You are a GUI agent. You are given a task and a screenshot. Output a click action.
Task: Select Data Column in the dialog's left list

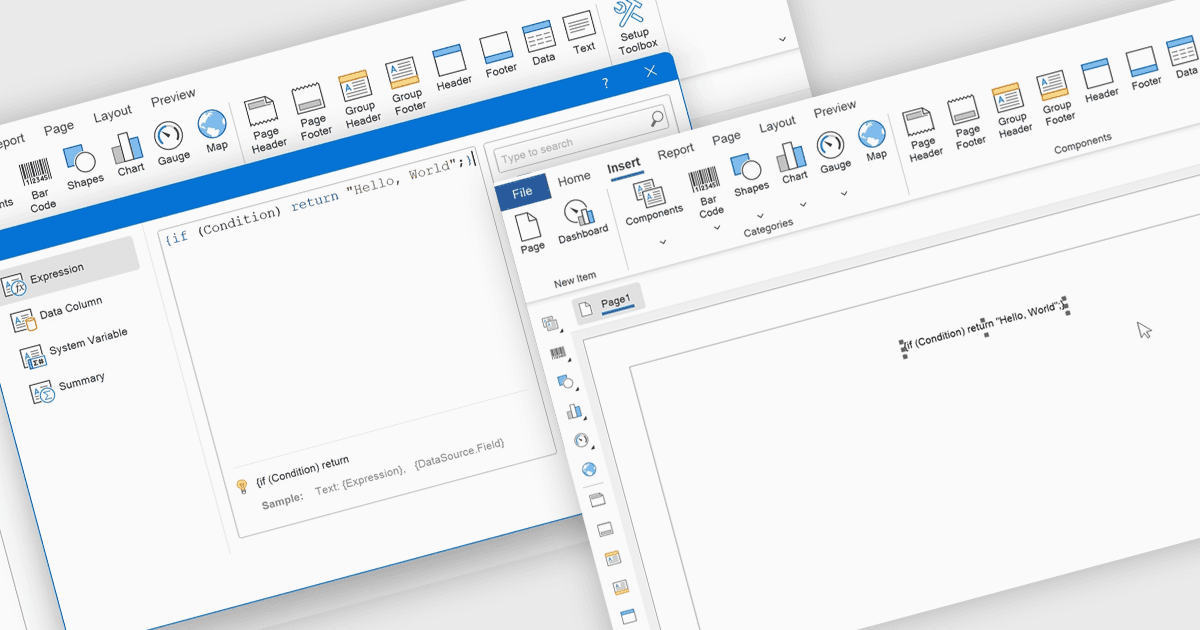(56, 312)
